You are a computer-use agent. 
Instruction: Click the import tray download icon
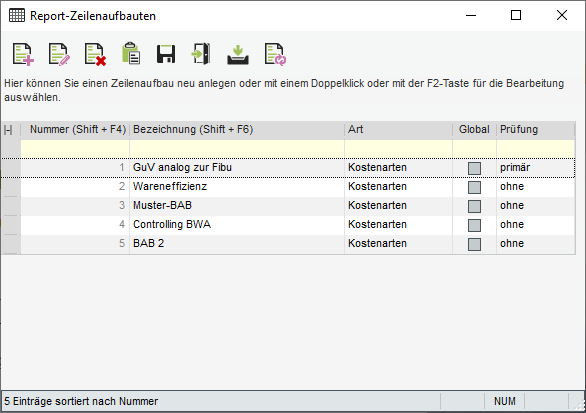coord(238,55)
